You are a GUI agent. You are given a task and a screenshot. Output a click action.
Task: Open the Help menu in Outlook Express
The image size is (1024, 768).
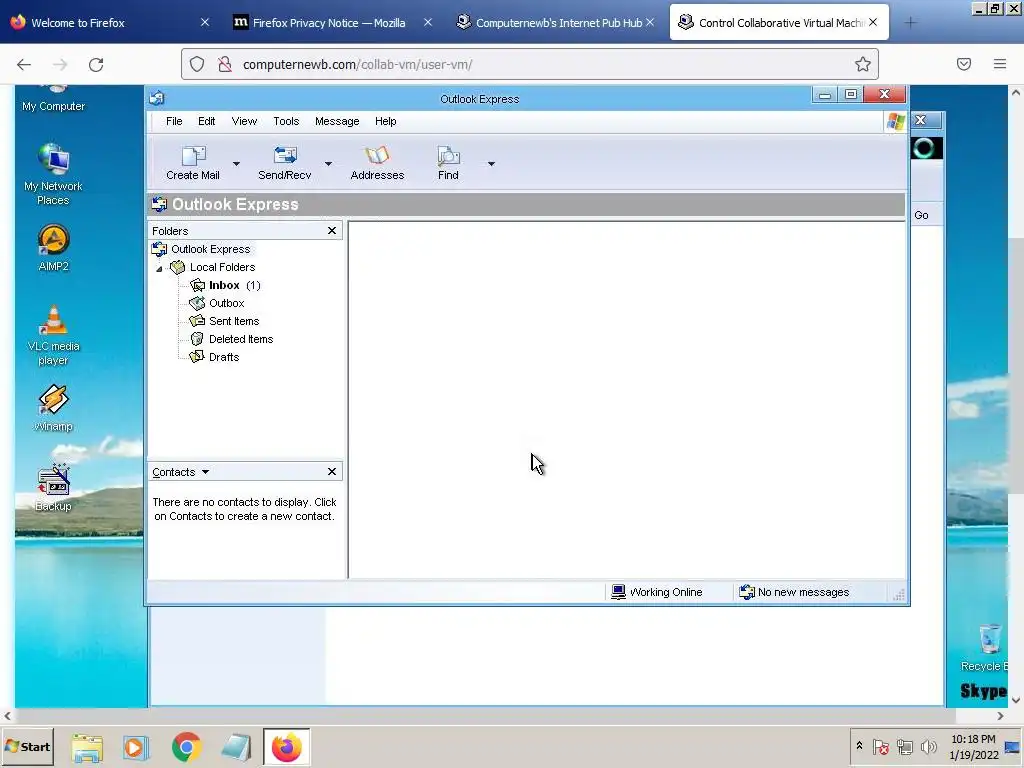click(x=385, y=121)
